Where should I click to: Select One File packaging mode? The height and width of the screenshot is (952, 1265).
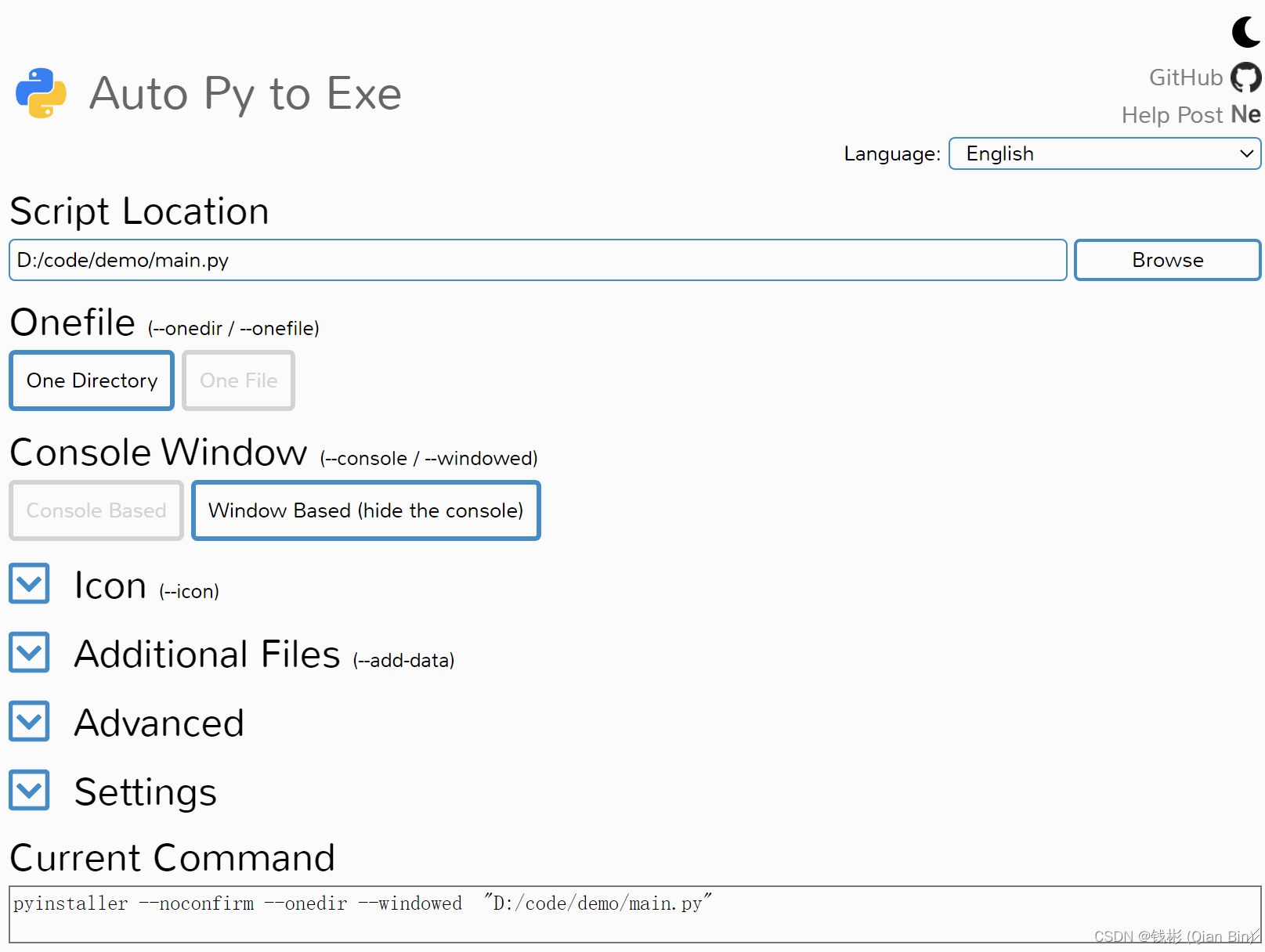237,380
